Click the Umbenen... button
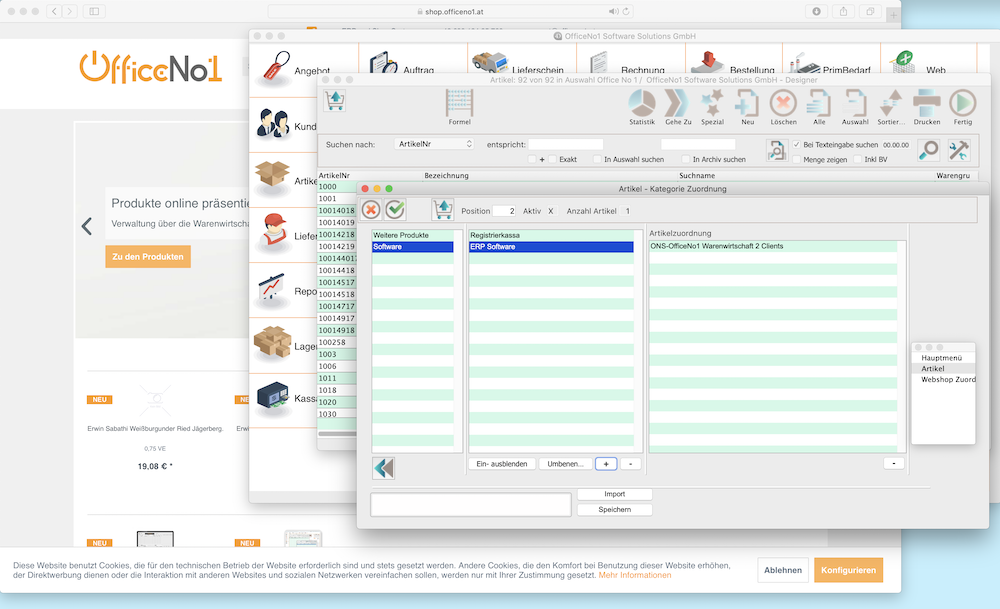This screenshot has width=1000, height=609. click(x=565, y=464)
